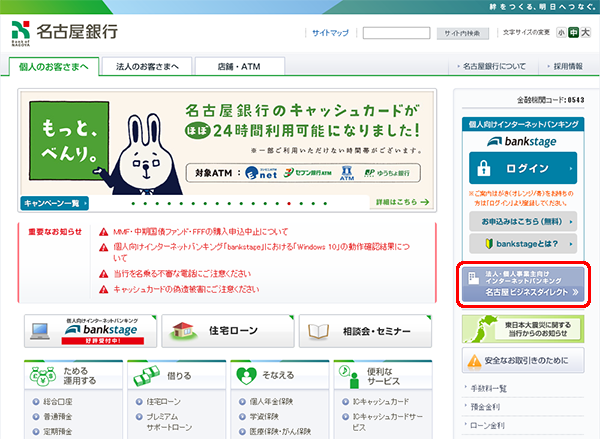Click the Bank of Nagoya logo

pyautogui.click(x=64, y=33)
